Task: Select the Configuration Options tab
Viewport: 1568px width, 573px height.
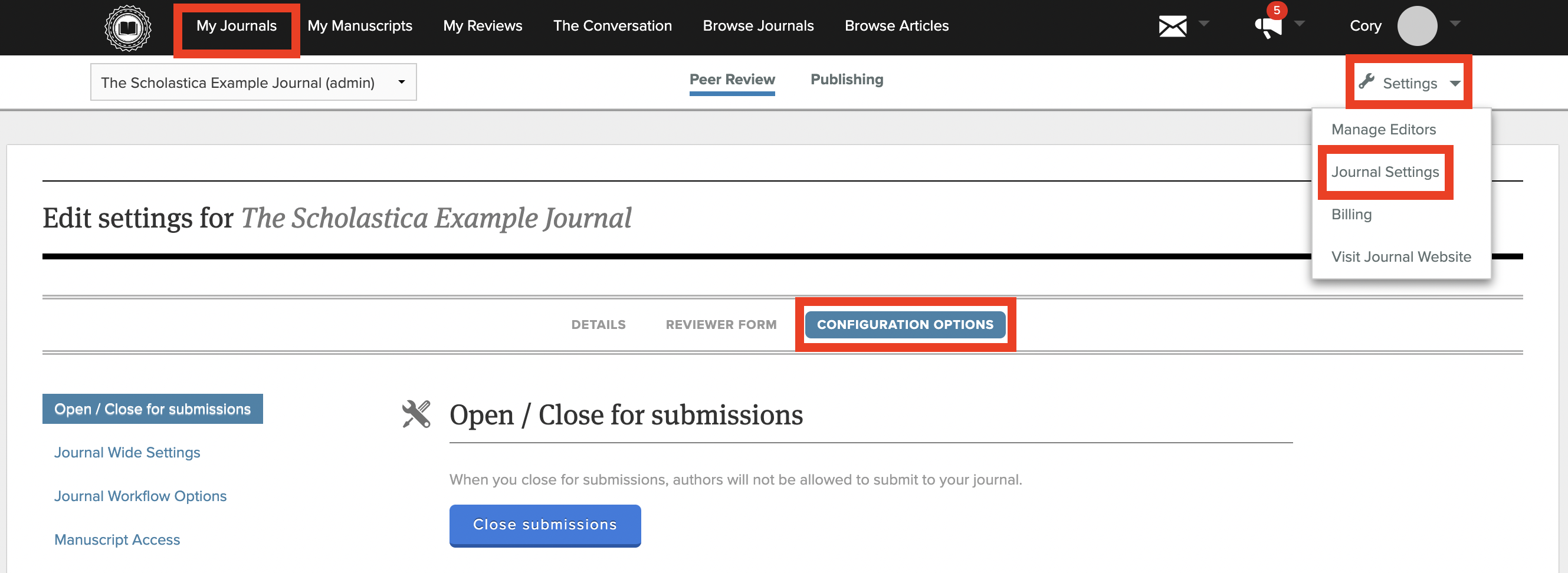Action: [904, 325]
